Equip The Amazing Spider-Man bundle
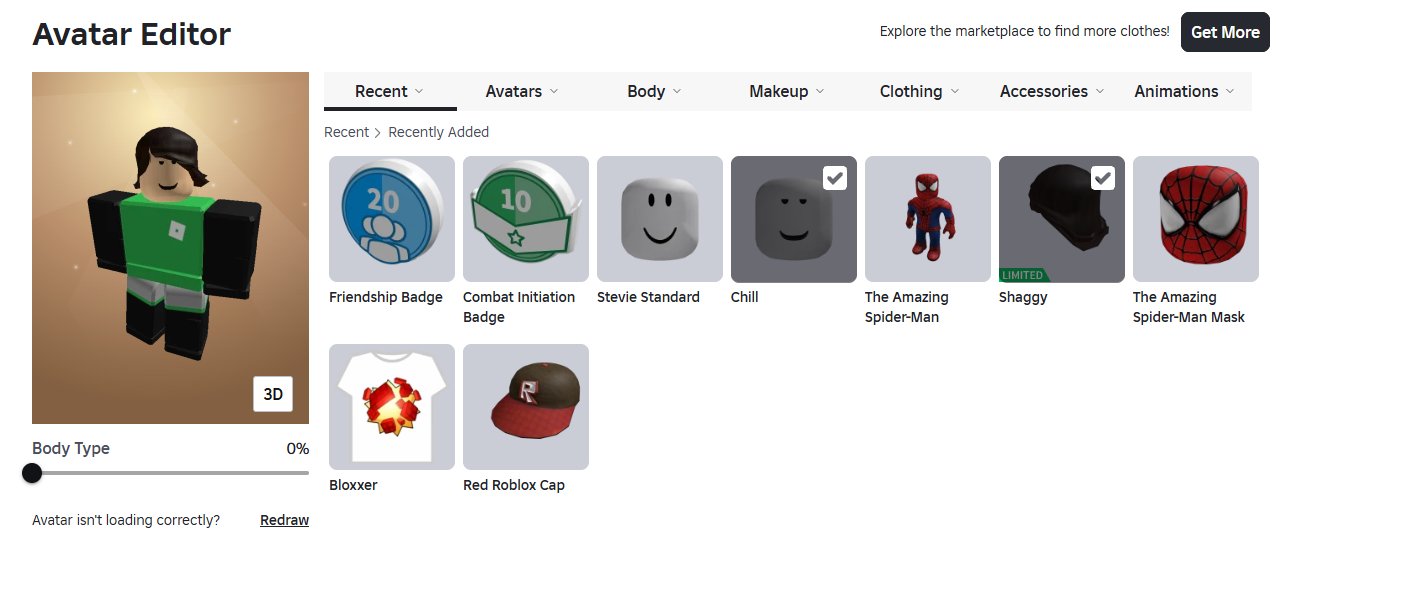The image size is (1418, 612). [928, 219]
